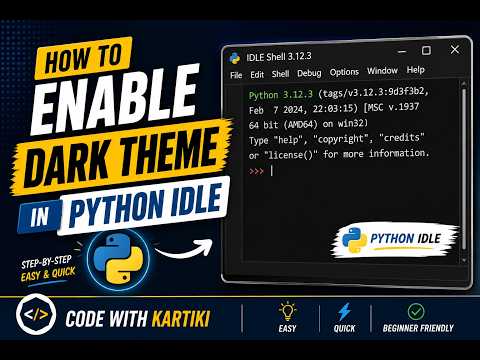
Task: Click the "IN" blue label
Action: (40, 217)
